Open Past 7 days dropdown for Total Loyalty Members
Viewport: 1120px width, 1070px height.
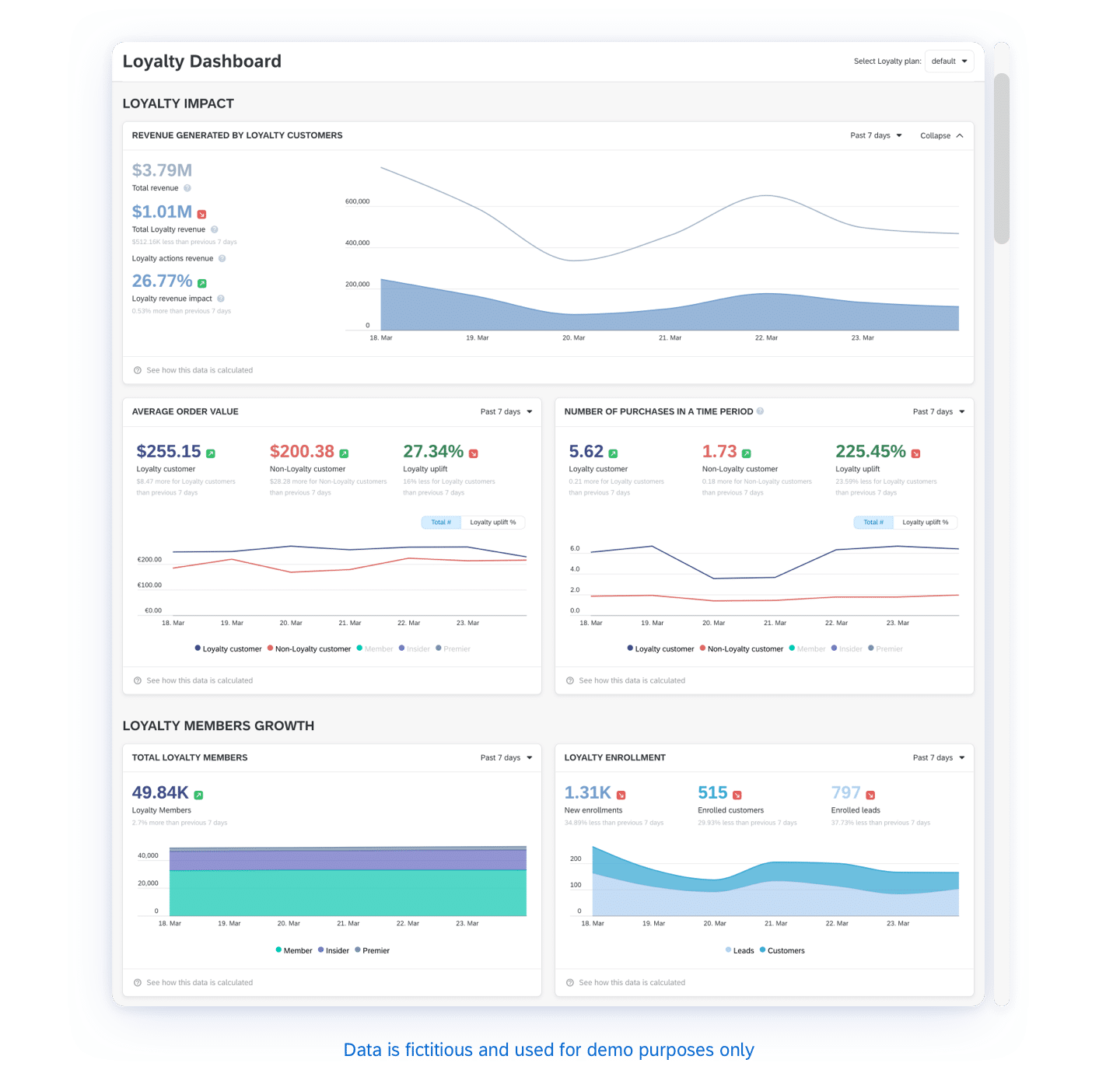(506, 757)
